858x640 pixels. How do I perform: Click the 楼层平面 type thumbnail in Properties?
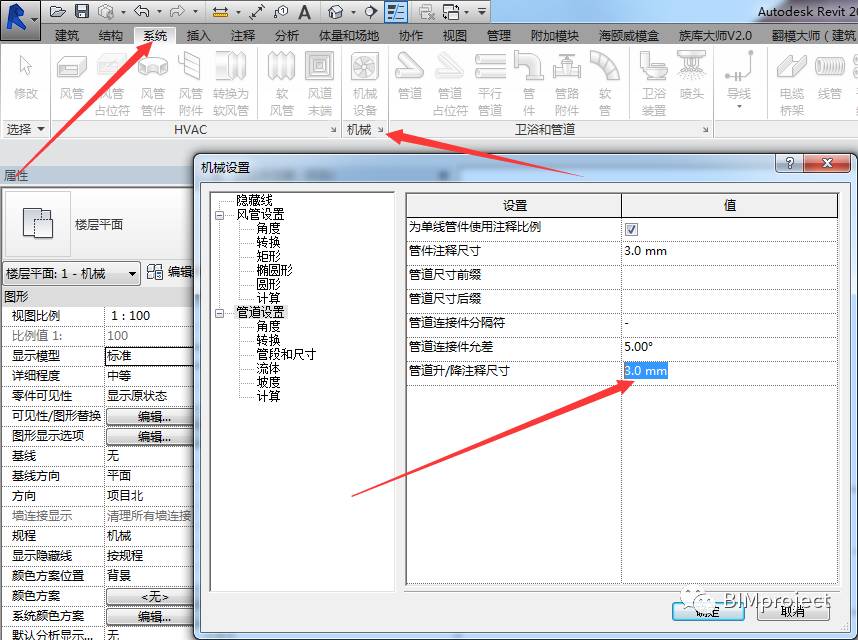[37, 224]
